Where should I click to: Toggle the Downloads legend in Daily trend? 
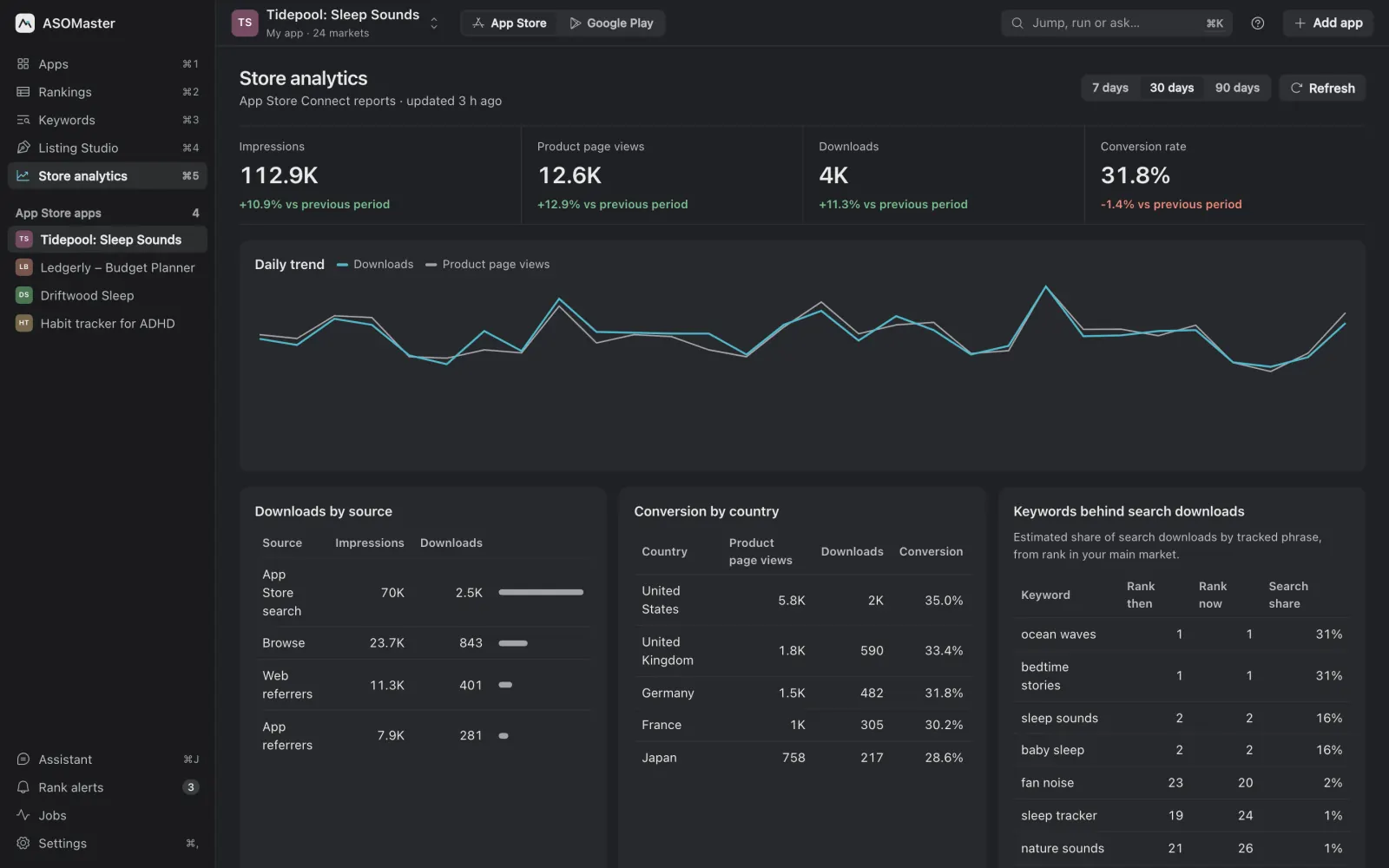pos(375,264)
